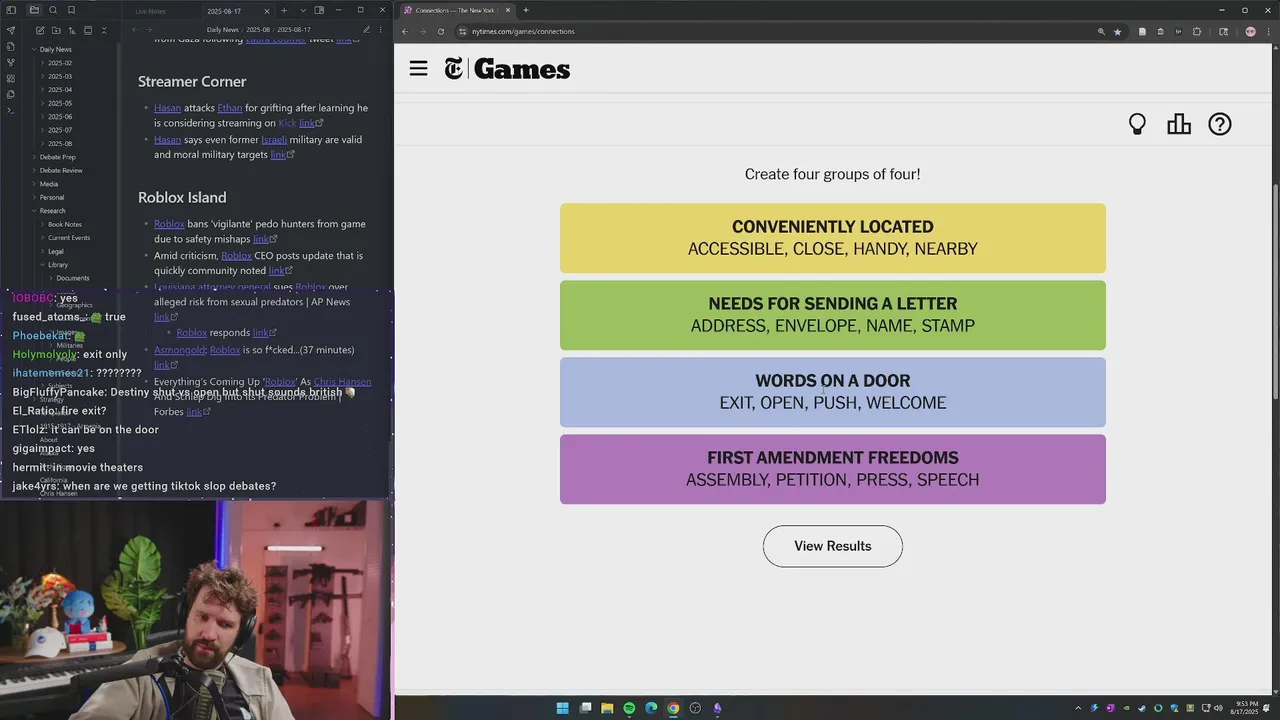The width and height of the screenshot is (1280, 720).
Task: Reload the page in the browser
Action: point(441,31)
